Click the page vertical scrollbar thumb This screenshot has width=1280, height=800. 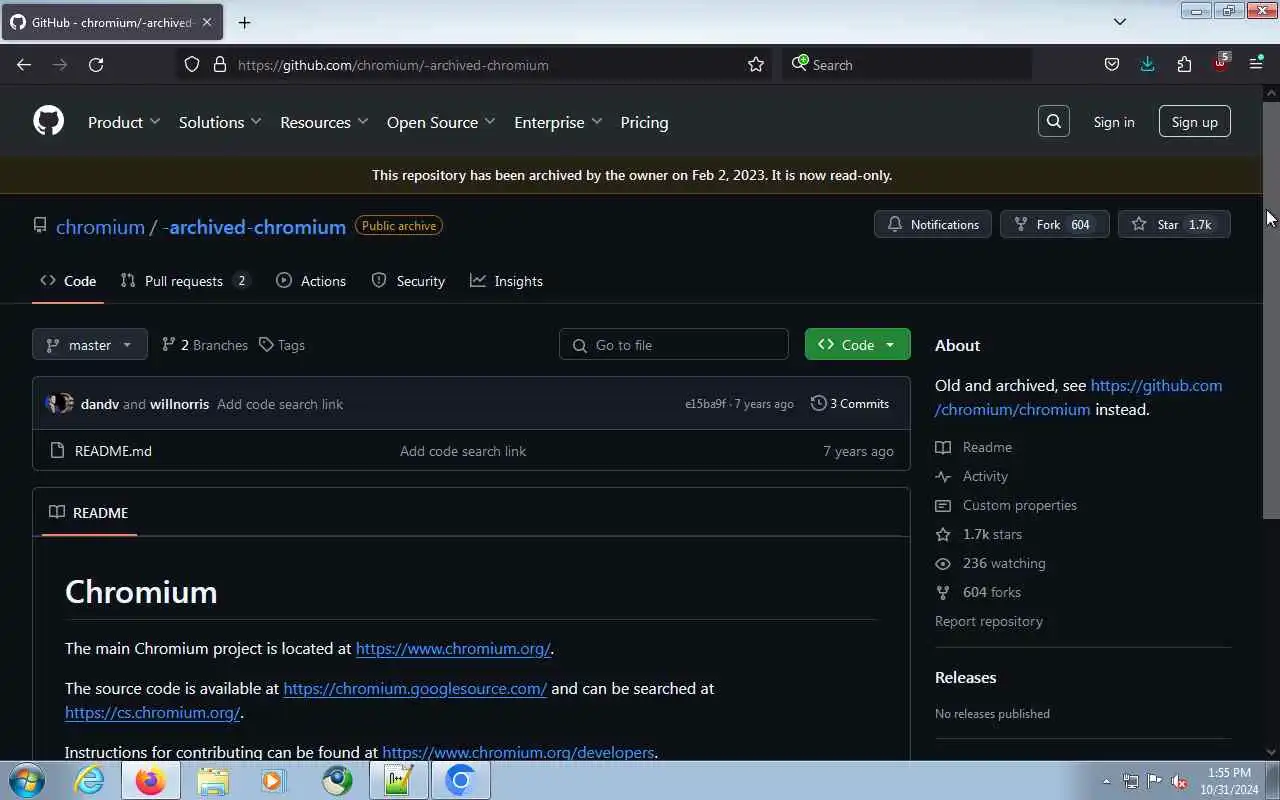(1271, 310)
